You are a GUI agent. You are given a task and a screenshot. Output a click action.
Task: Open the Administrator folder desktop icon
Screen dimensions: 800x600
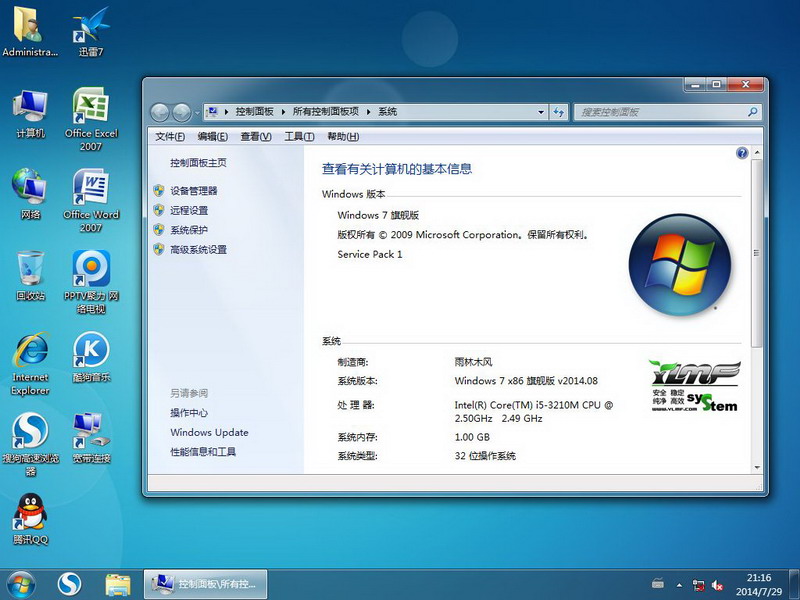tap(29, 31)
